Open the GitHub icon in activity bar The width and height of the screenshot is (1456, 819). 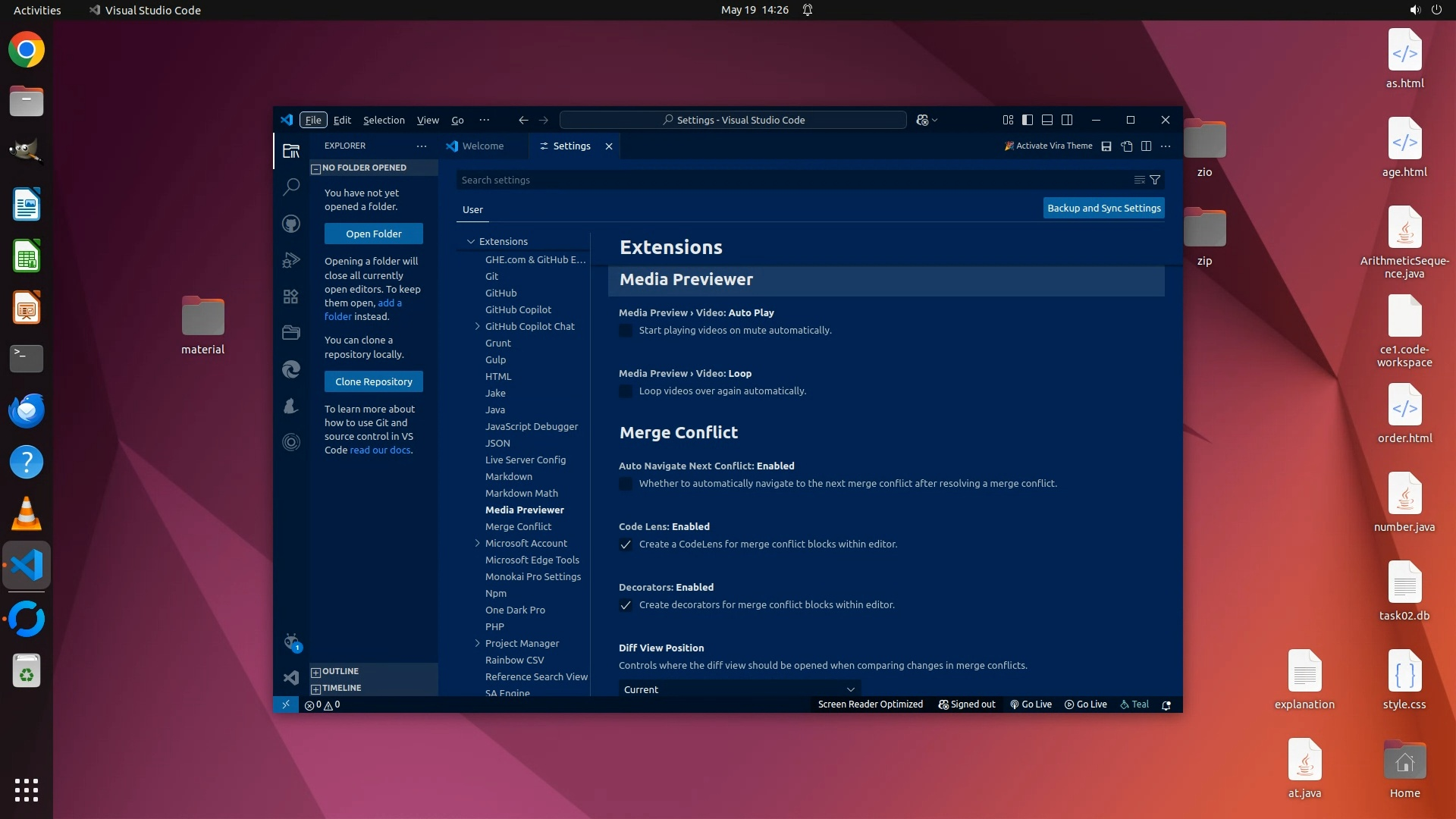tap(291, 224)
